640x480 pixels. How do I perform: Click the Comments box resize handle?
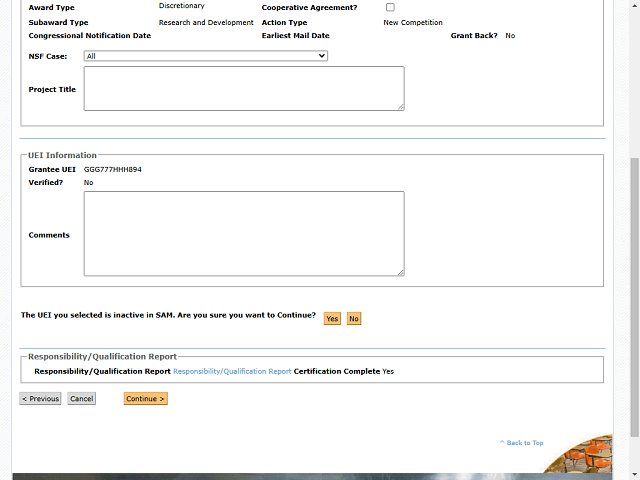(401, 272)
